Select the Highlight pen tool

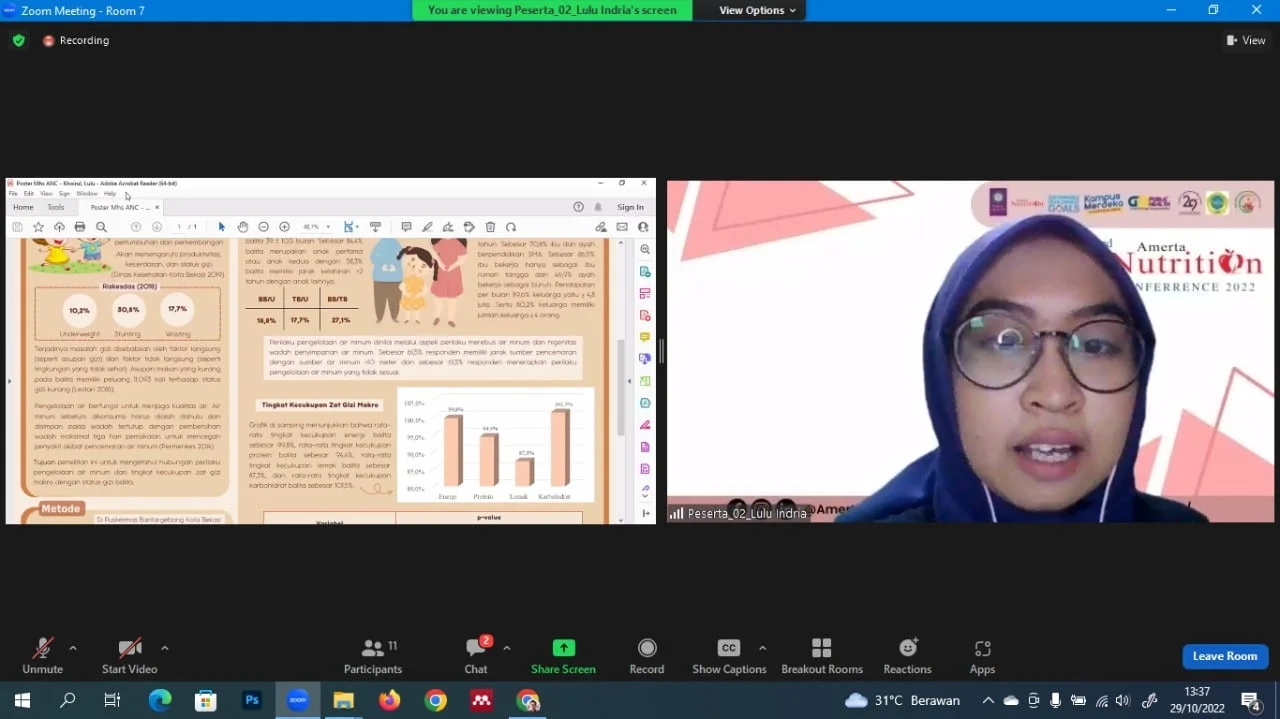427,227
